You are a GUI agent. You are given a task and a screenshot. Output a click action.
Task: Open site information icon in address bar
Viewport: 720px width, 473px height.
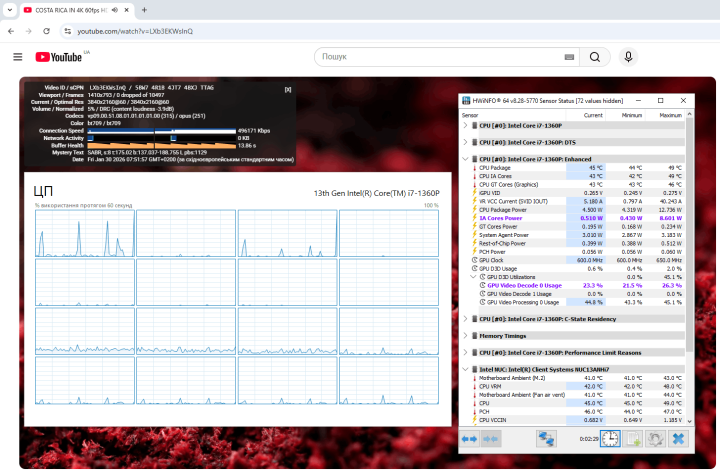68,31
